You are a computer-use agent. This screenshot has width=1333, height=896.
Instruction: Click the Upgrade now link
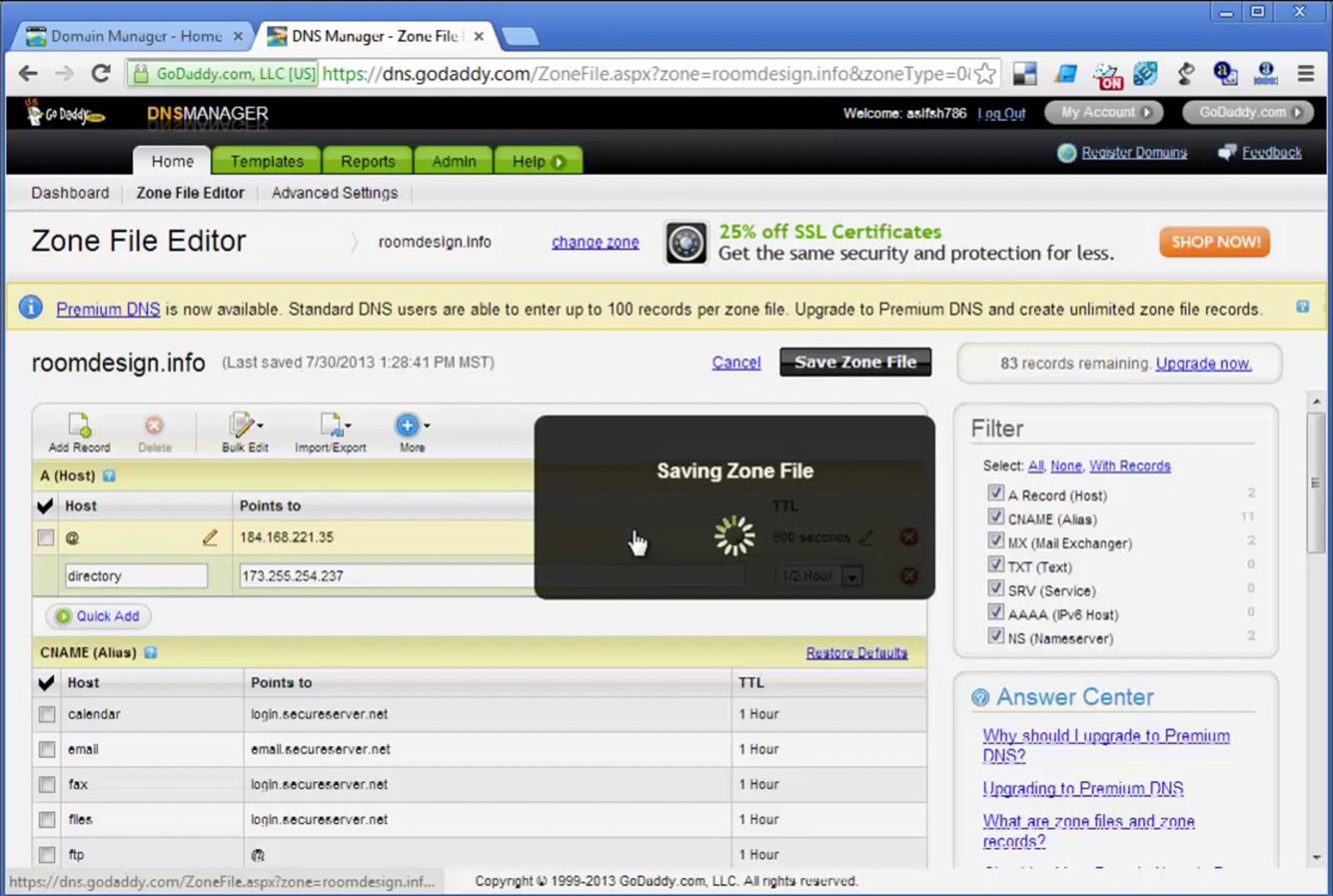pyautogui.click(x=1203, y=364)
